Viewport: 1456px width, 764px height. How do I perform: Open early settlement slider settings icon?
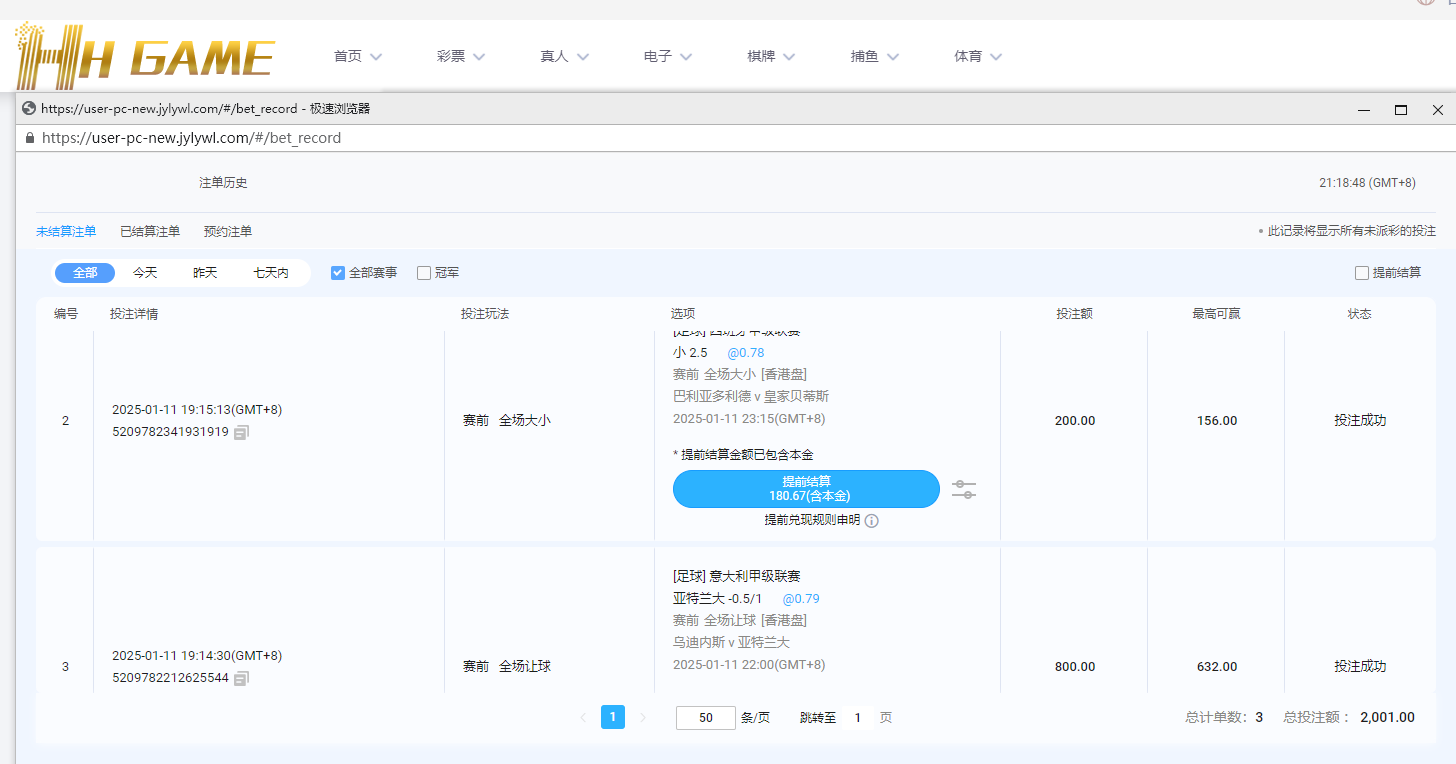(x=963, y=489)
